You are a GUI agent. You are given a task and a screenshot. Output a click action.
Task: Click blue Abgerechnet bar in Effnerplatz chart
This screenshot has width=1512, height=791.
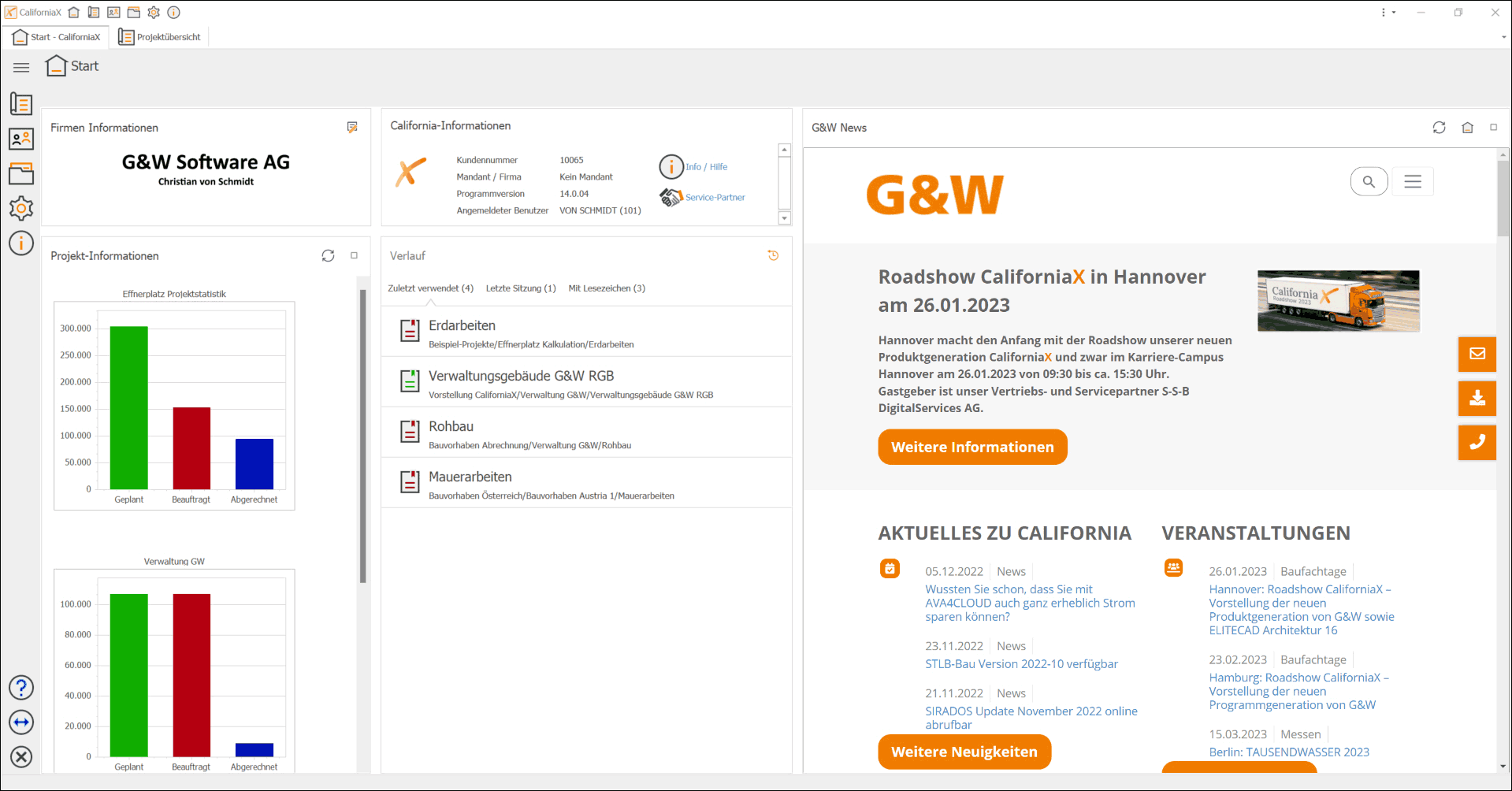254,464
